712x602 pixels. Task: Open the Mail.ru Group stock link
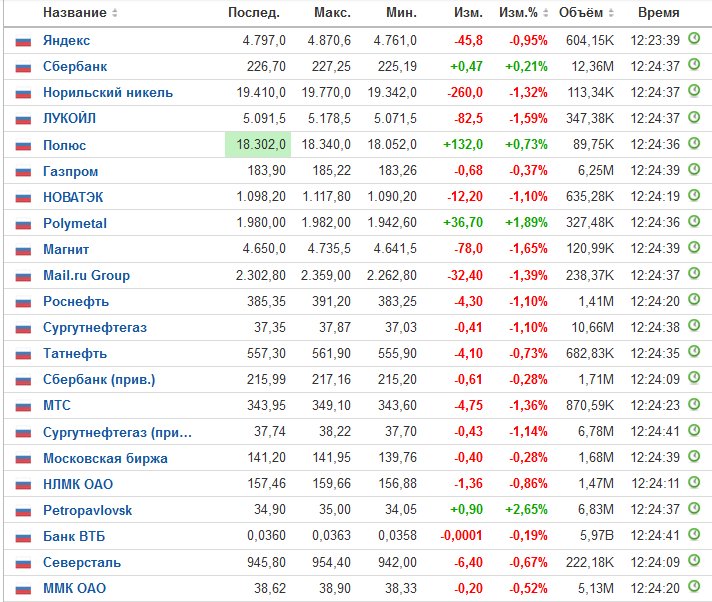tap(86, 276)
